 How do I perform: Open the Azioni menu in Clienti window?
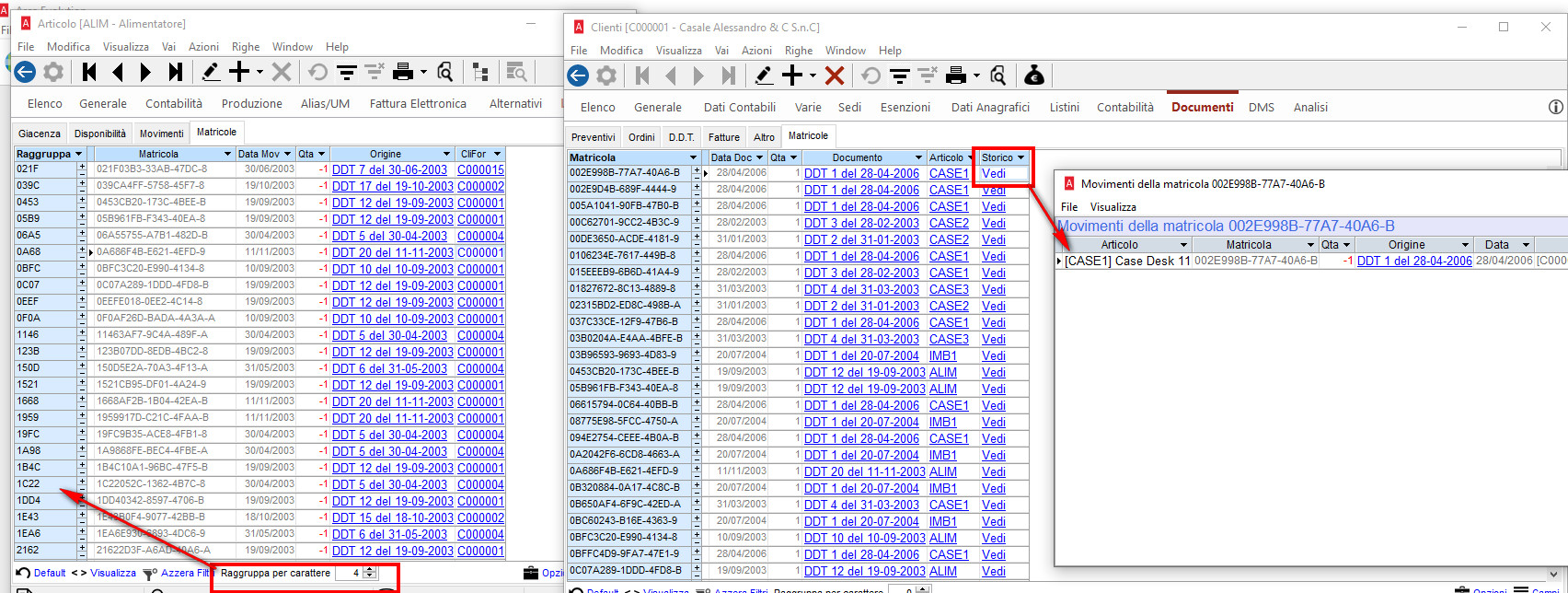(x=756, y=51)
